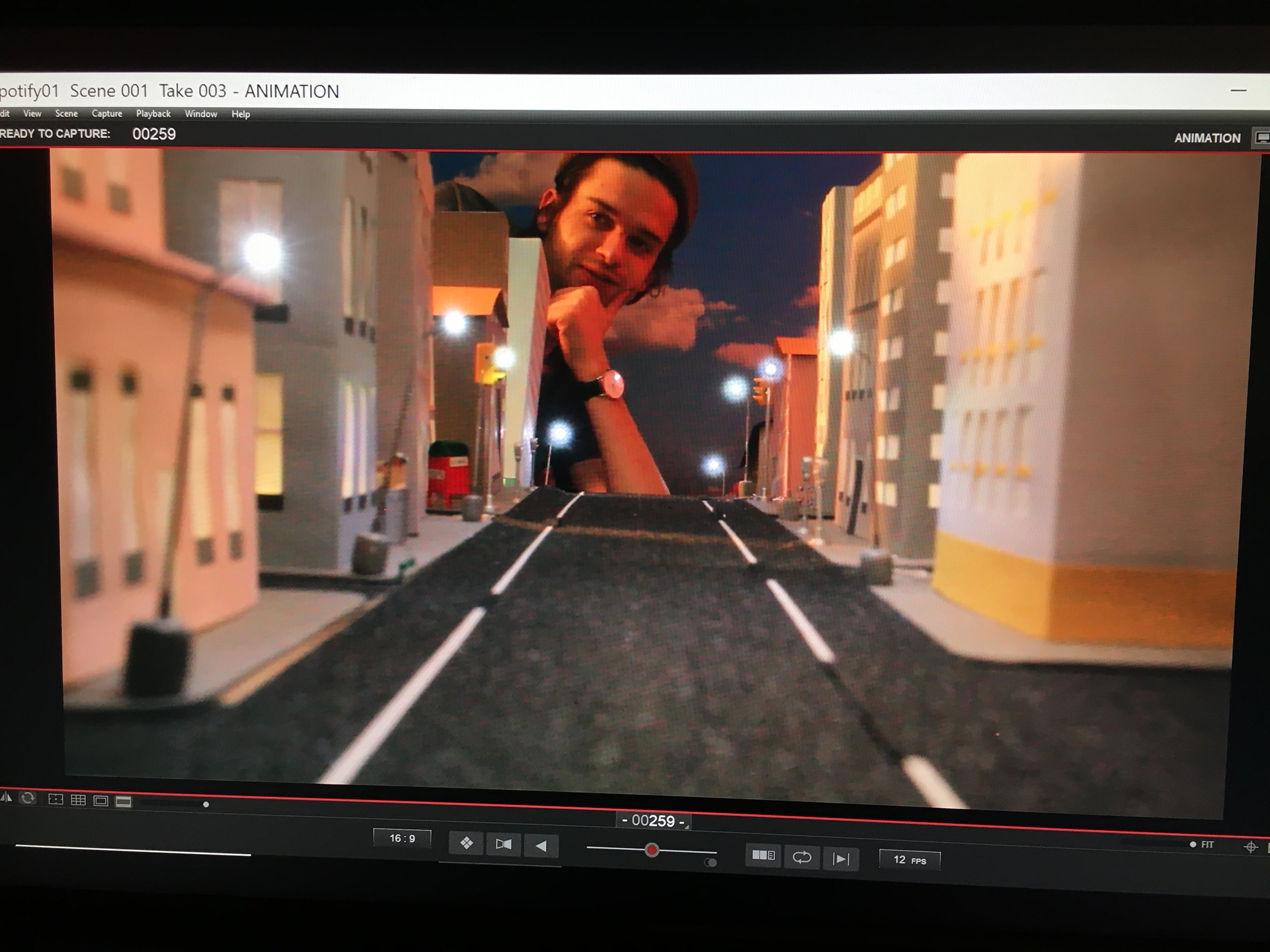Screen dimensions: 1270x952
Task: Toggle the small onion skin switch
Action: pyautogui.click(x=710, y=863)
